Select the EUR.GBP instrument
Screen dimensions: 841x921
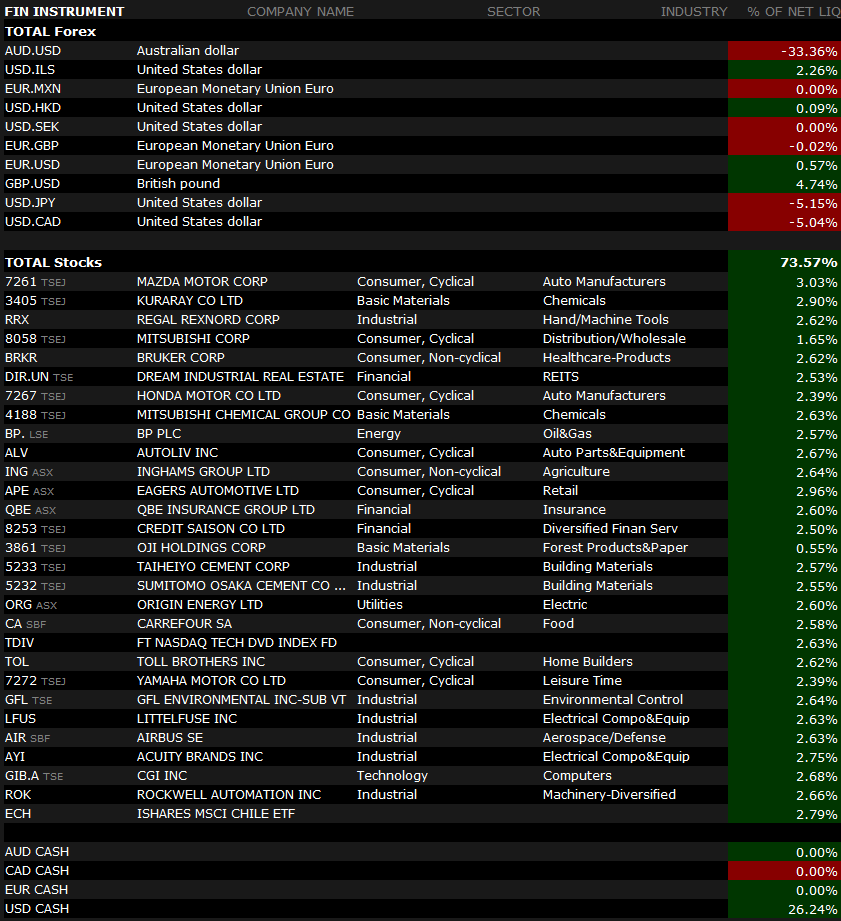tap(32, 146)
